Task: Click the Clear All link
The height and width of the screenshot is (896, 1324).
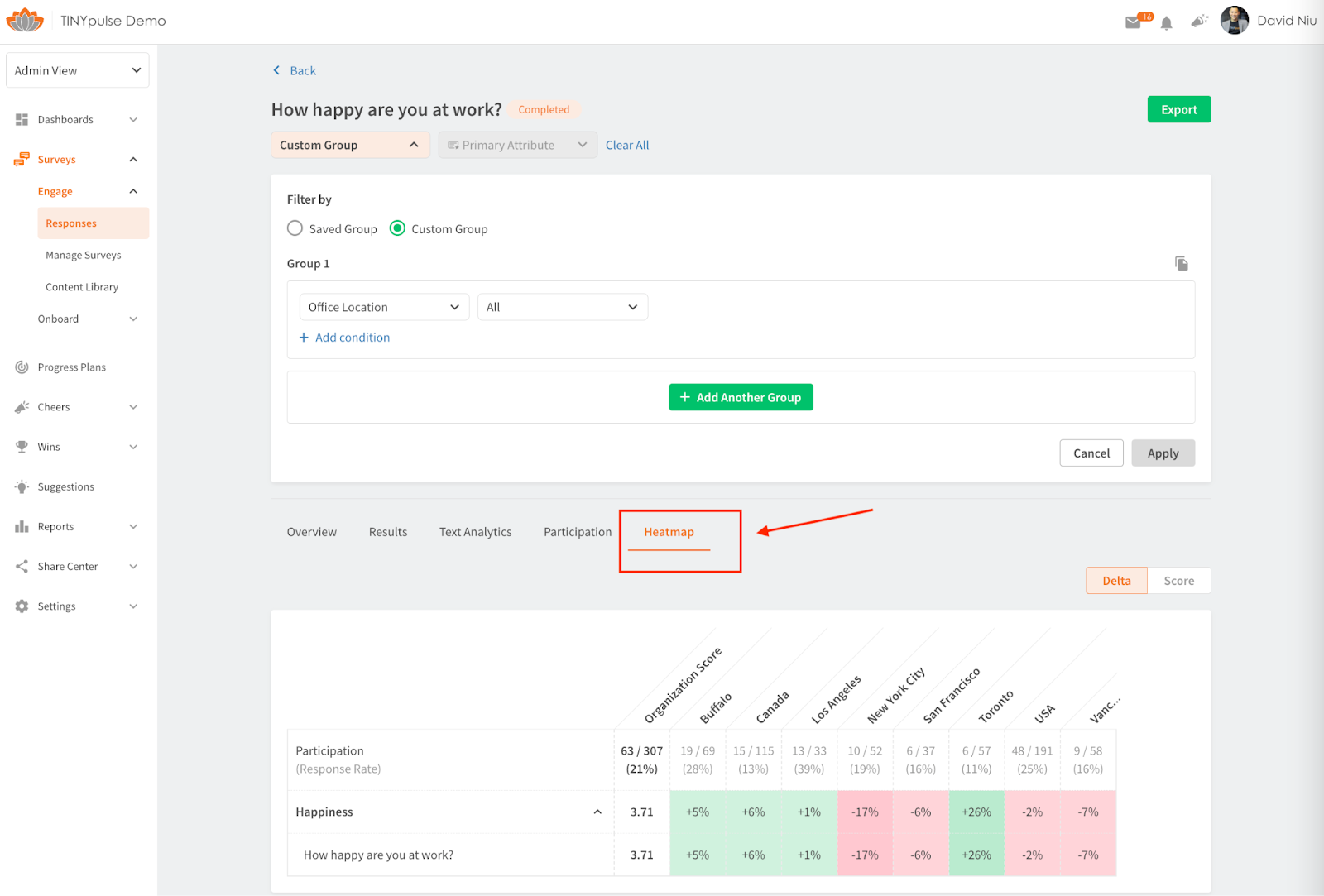Action: 627,145
